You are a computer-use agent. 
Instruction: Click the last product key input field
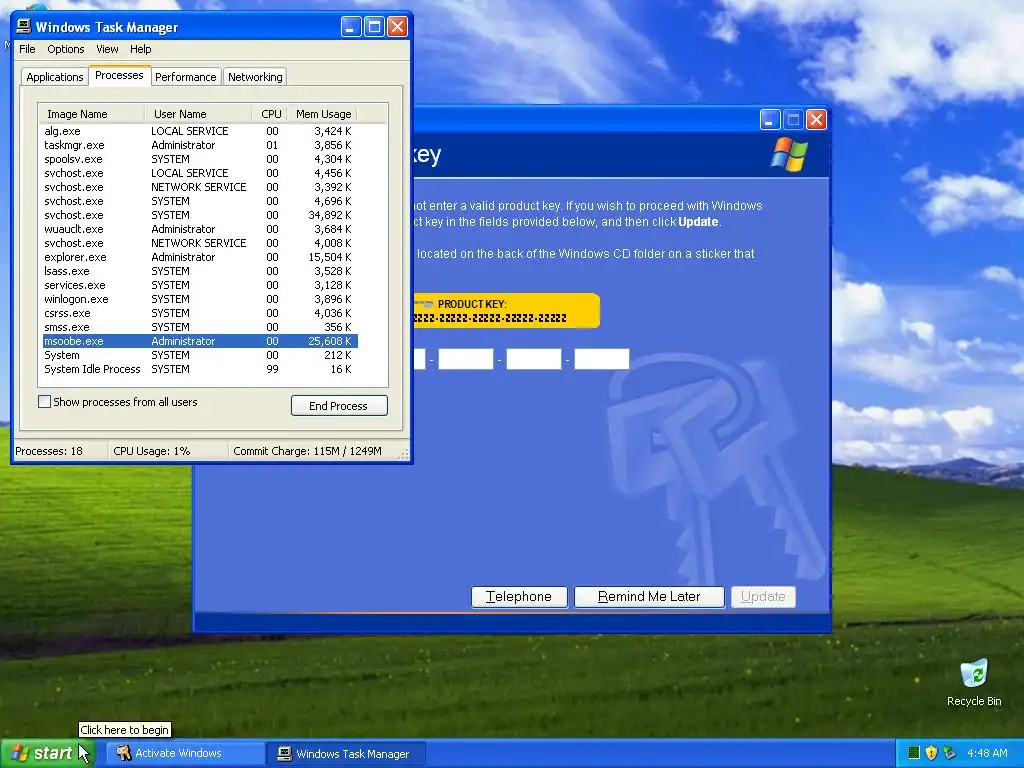[x=601, y=359]
